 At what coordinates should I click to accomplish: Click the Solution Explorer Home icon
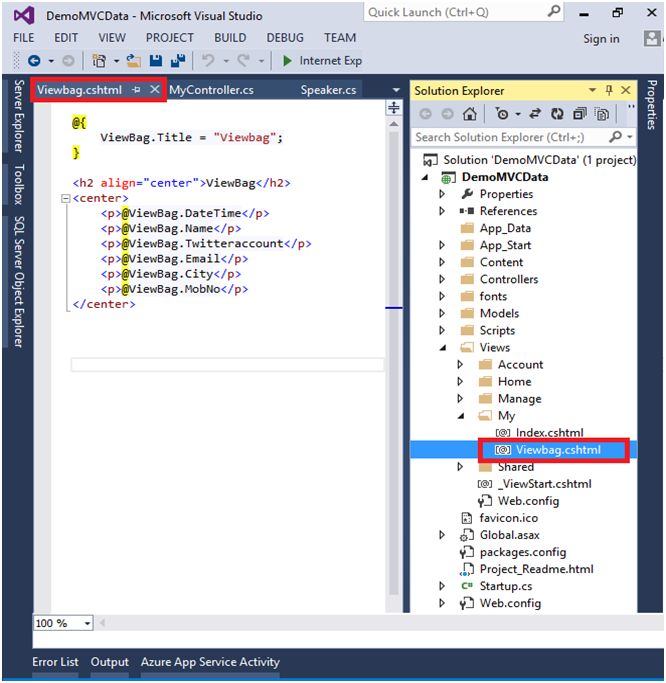point(470,114)
